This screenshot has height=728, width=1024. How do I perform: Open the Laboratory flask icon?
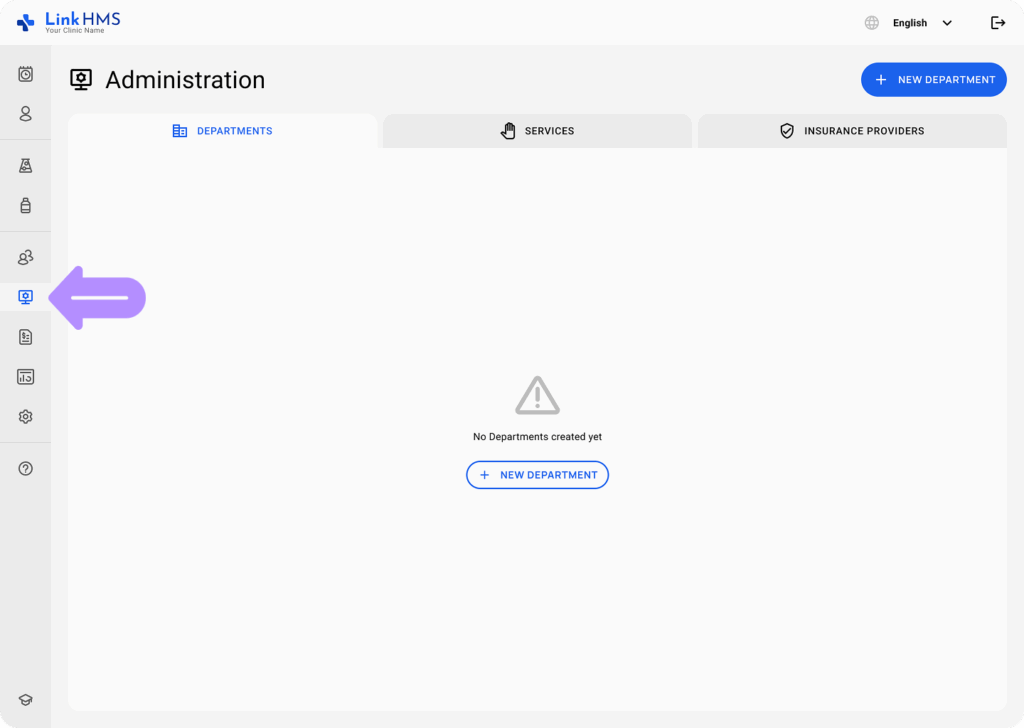26,166
